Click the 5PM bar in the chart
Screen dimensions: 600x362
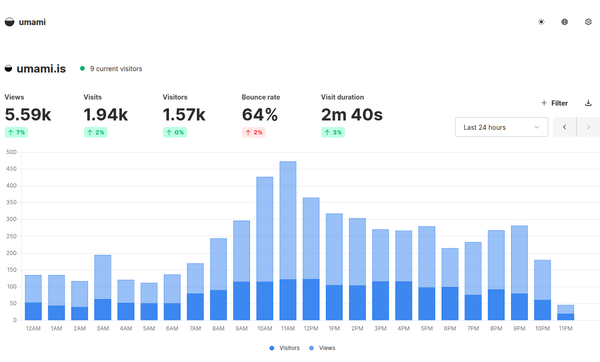tap(427, 273)
